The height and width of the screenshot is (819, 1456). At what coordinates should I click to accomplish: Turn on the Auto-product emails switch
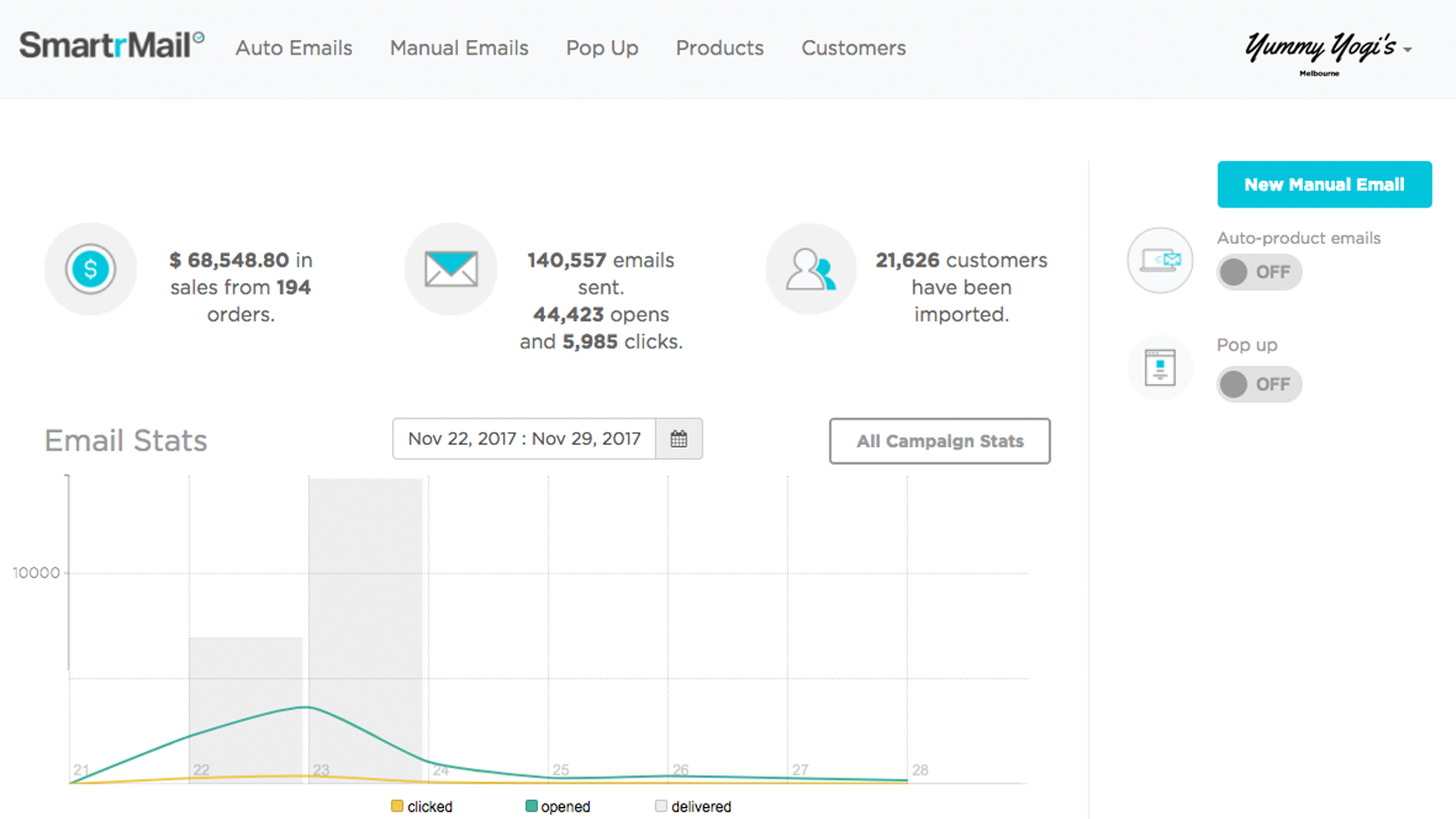[1259, 272]
